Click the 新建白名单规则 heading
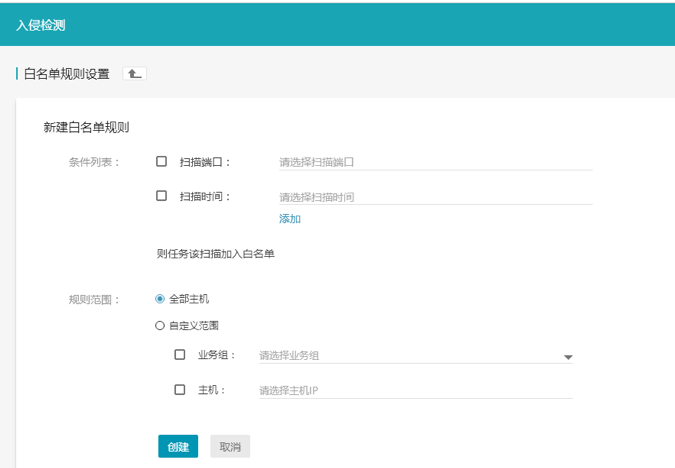 (86, 127)
